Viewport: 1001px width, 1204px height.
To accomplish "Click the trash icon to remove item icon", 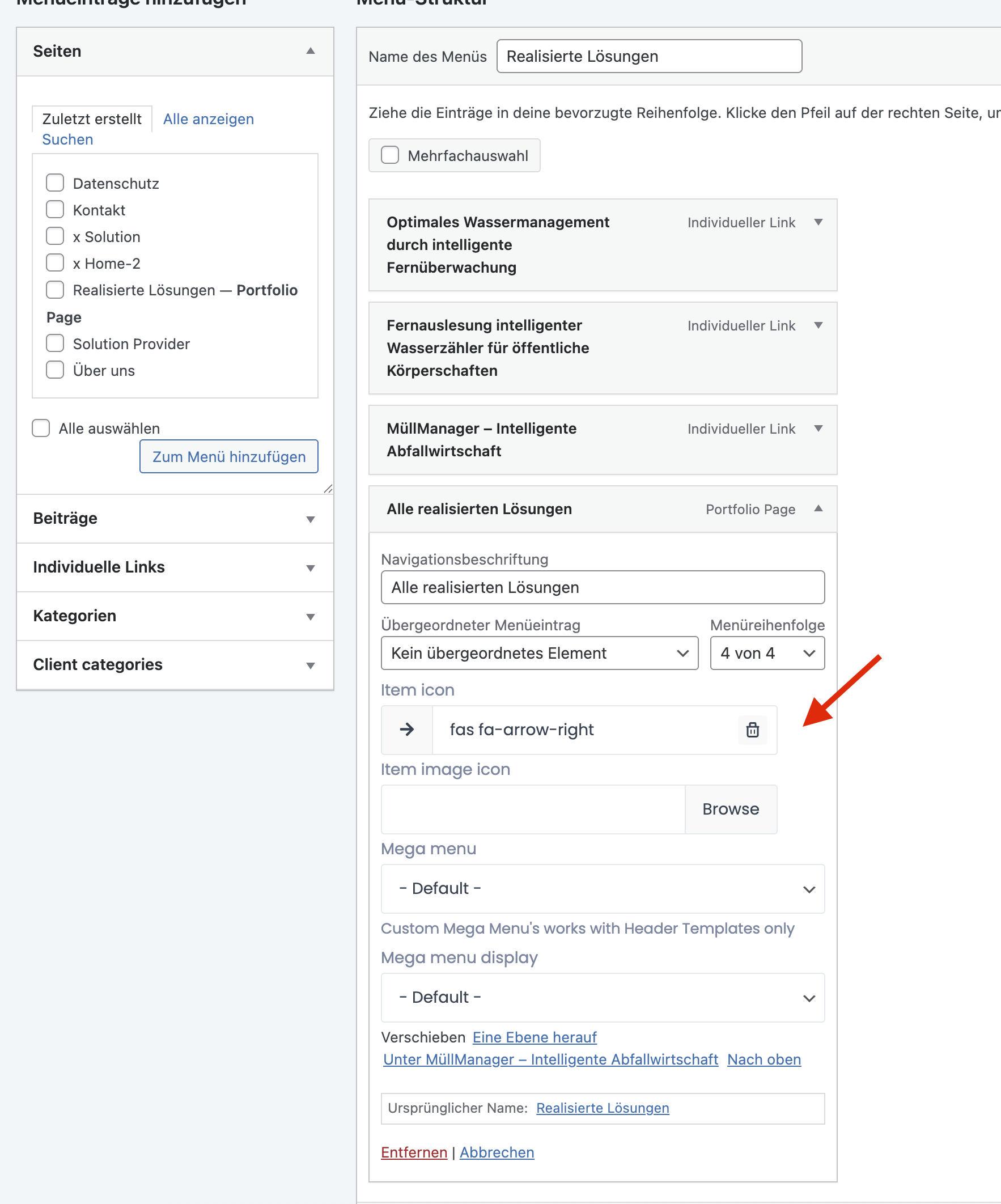I will point(752,730).
